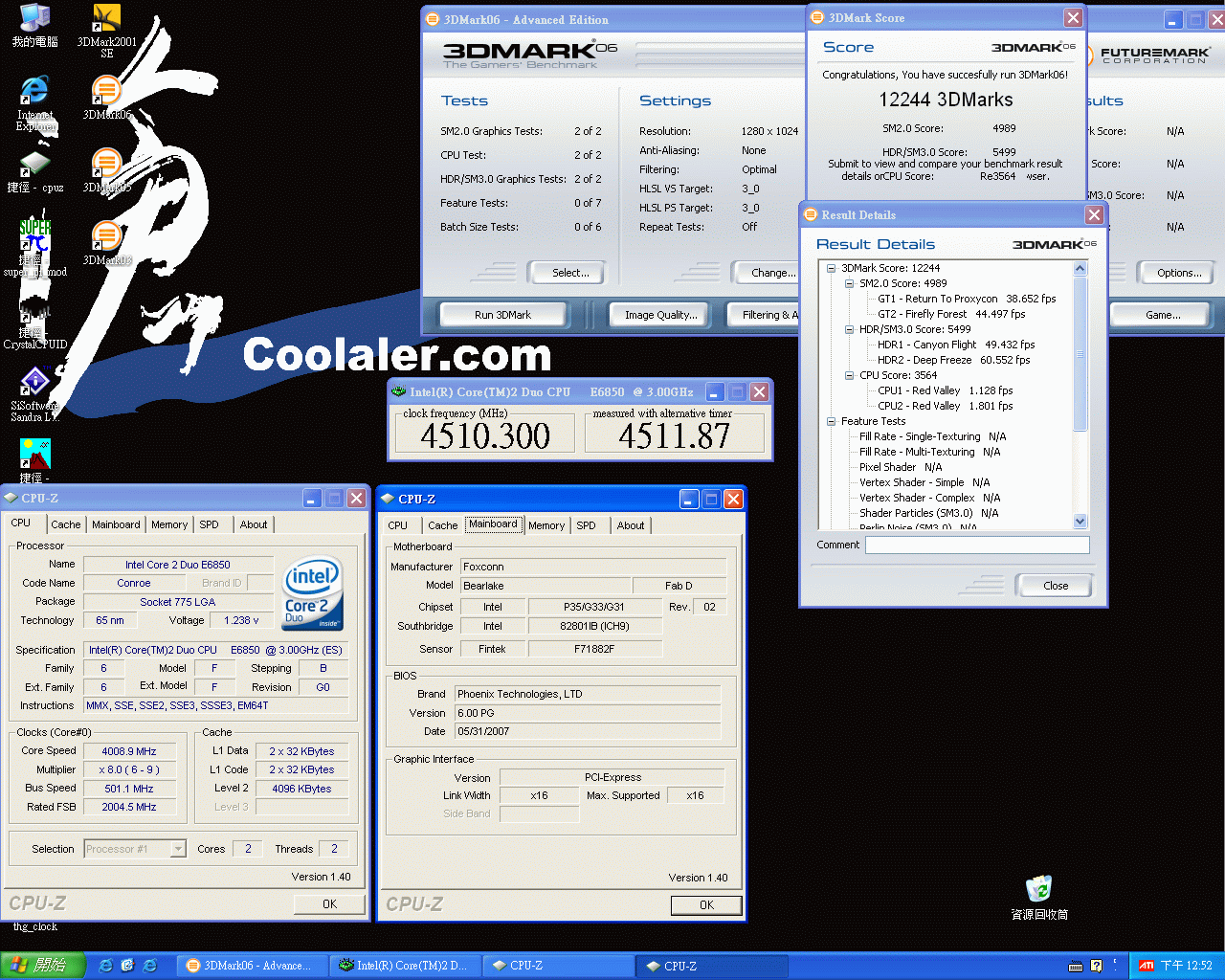1225x980 pixels.
Task: Select GT2 - Firefly Forest row
Action: point(951,314)
